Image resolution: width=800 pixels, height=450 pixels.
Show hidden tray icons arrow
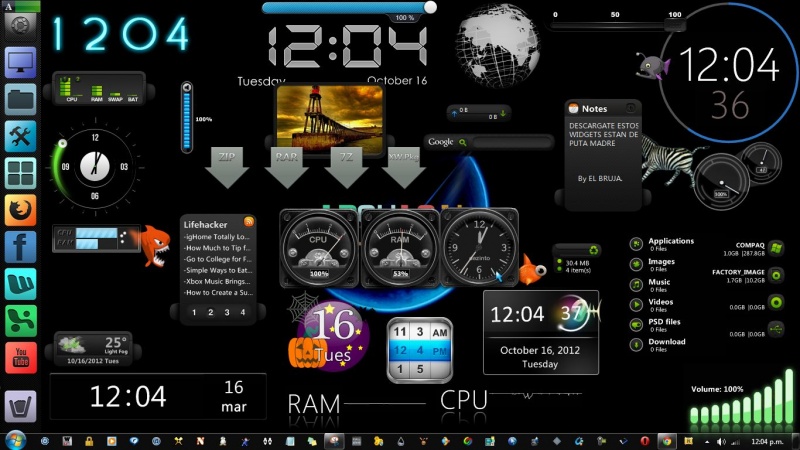[707, 441]
